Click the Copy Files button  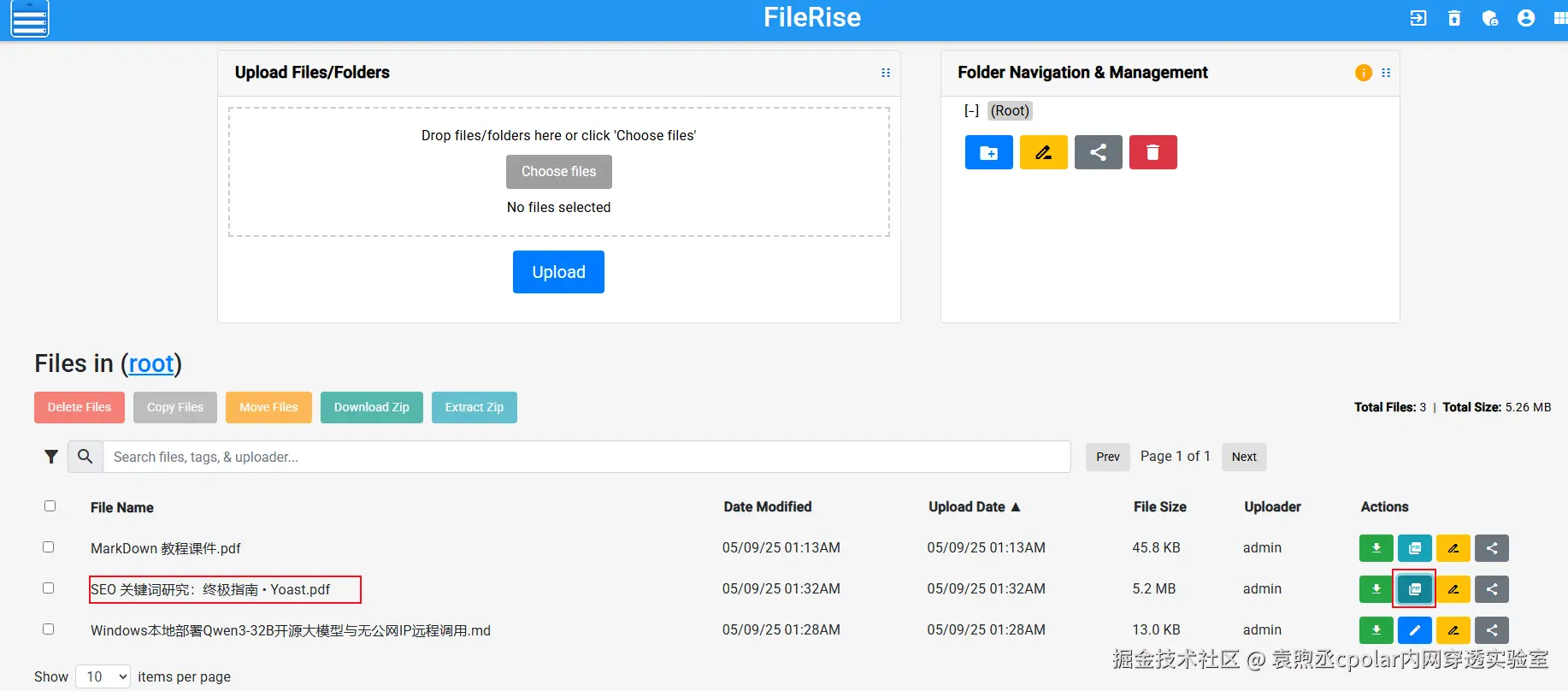175,408
